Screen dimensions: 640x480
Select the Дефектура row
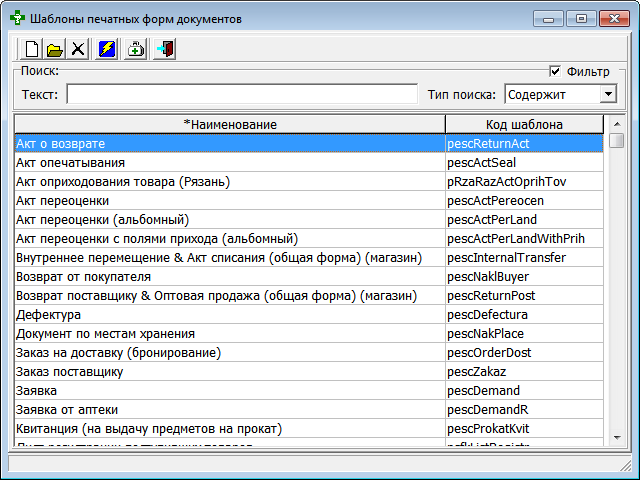pyautogui.click(x=229, y=315)
